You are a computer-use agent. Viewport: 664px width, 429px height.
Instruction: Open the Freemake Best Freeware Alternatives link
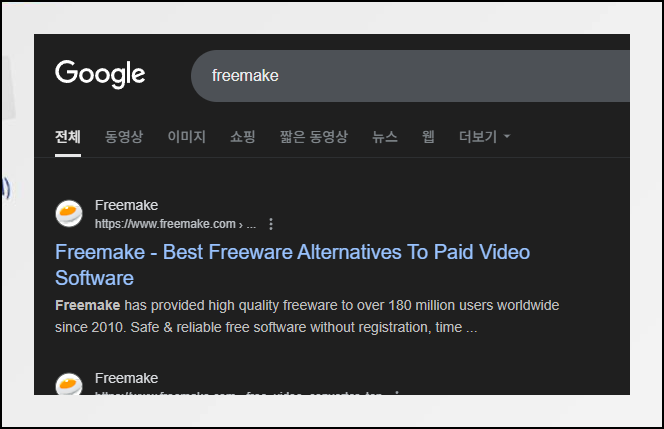292,265
